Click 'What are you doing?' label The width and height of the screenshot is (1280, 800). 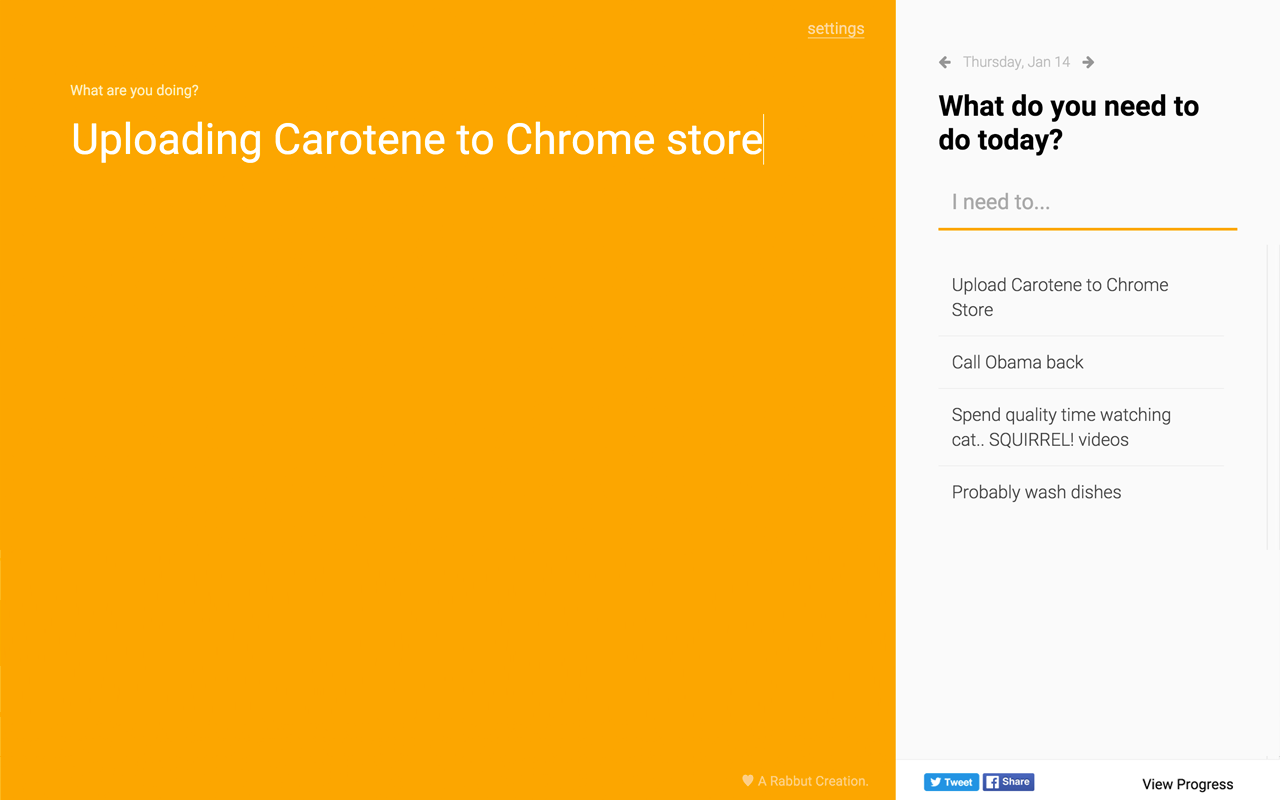click(134, 90)
